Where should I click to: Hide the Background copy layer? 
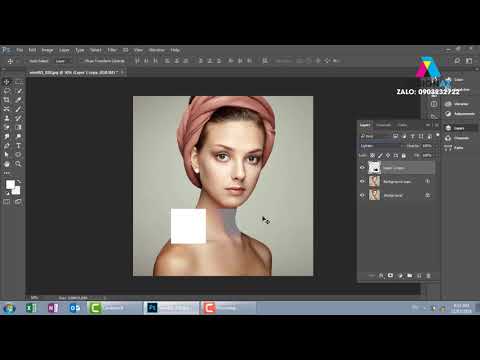pos(362,181)
